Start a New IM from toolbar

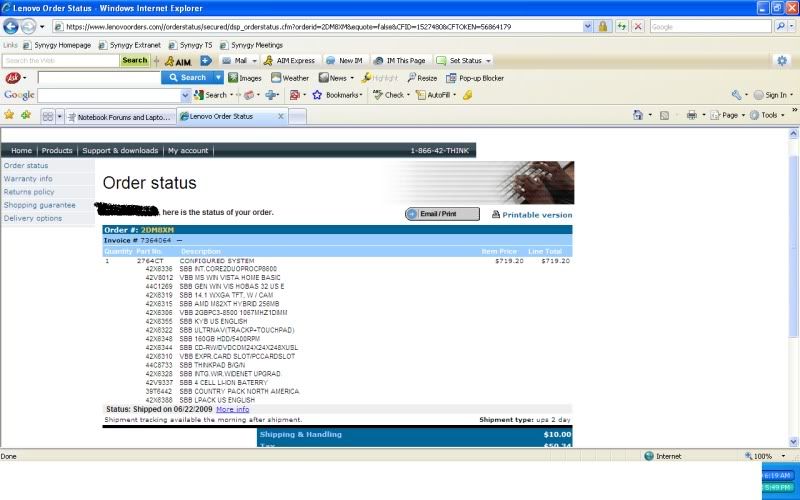click(344, 61)
